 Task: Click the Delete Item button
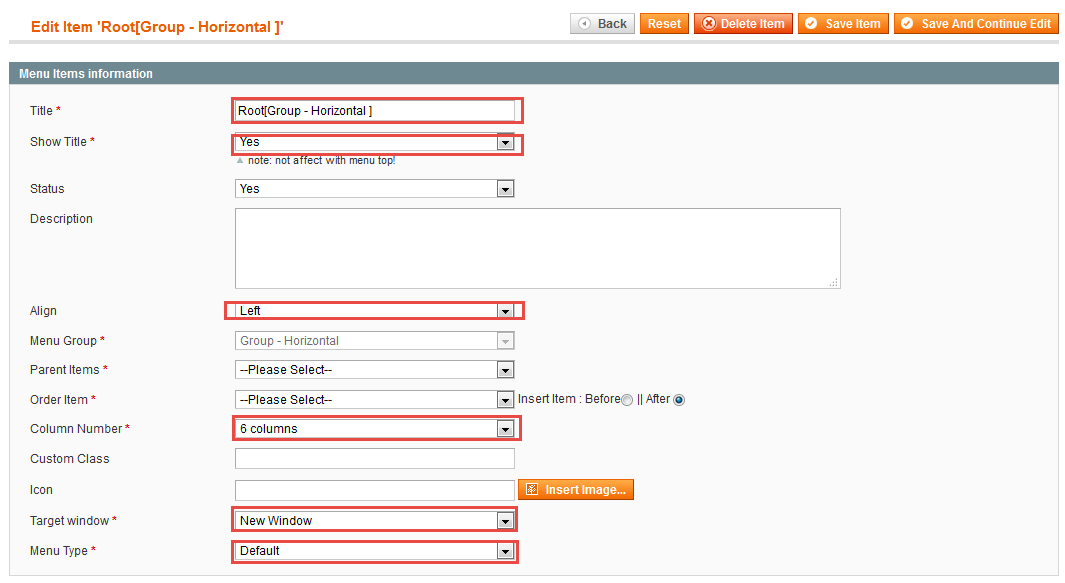pos(743,24)
